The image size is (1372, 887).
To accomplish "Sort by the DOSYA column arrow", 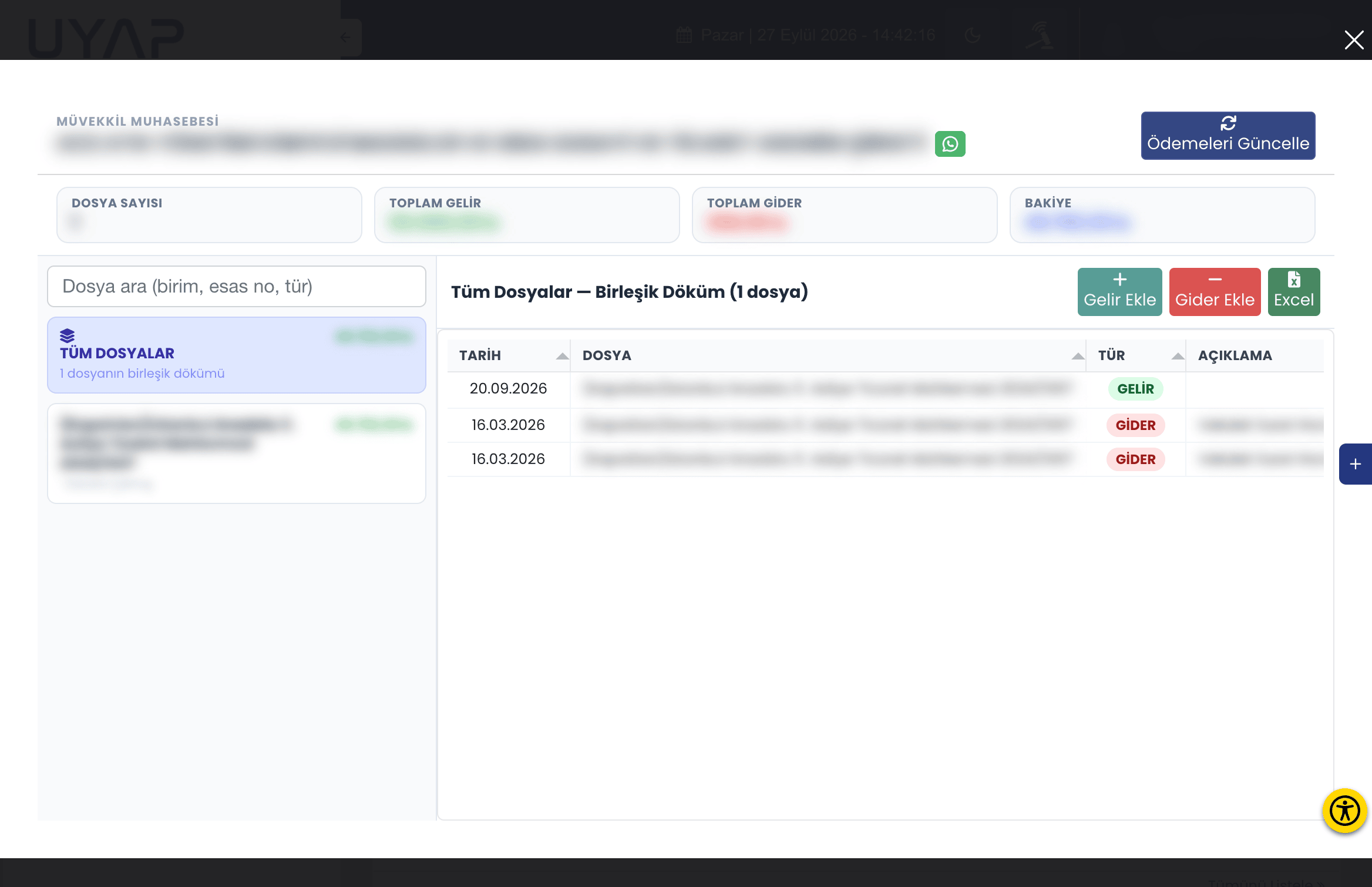I will [x=1078, y=356].
